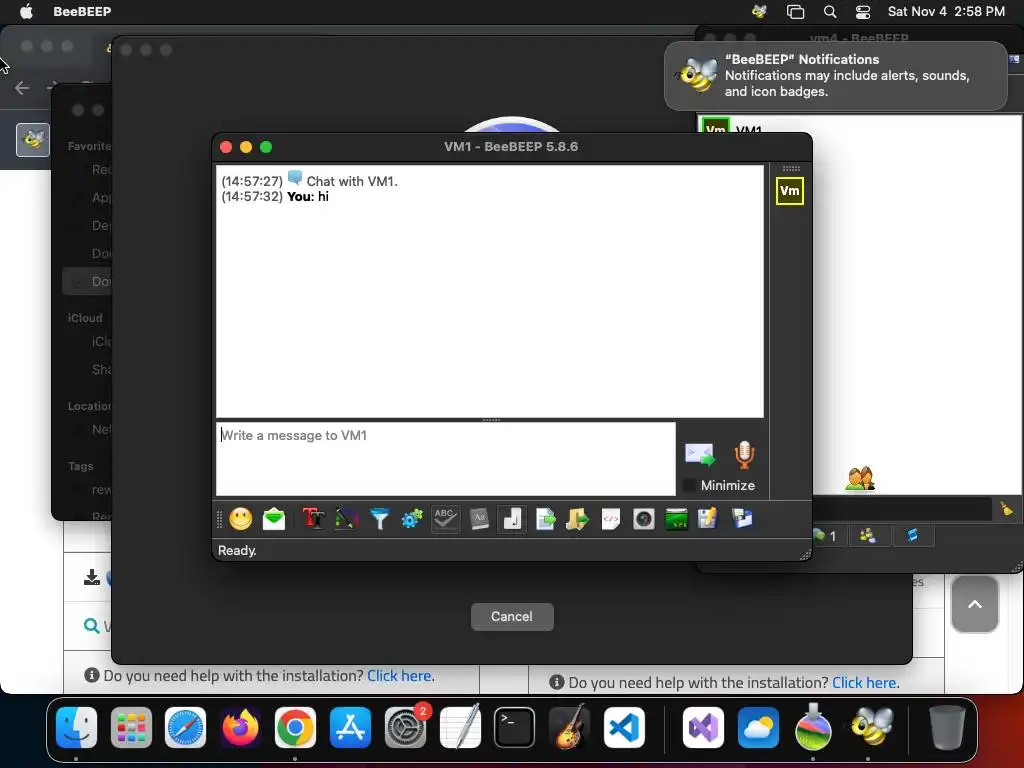Open the BeeBEEP menu in menu bar
Viewport: 1024px width, 768px height.
82,11
